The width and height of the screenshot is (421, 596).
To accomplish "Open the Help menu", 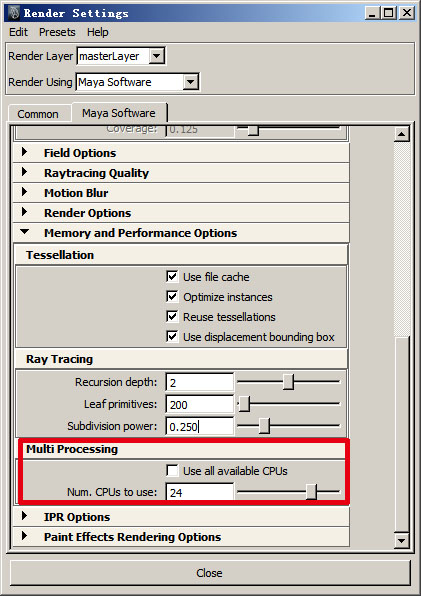I will (x=98, y=32).
